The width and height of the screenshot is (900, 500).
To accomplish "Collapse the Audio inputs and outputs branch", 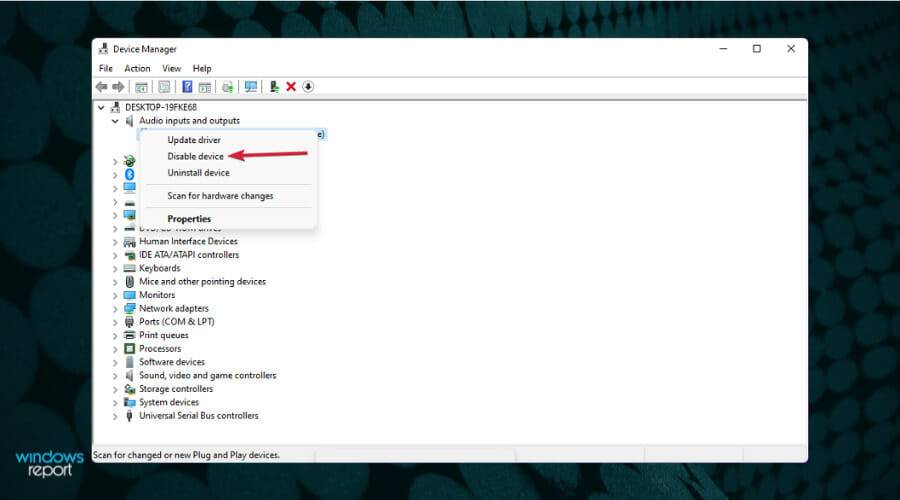I will tap(115, 121).
